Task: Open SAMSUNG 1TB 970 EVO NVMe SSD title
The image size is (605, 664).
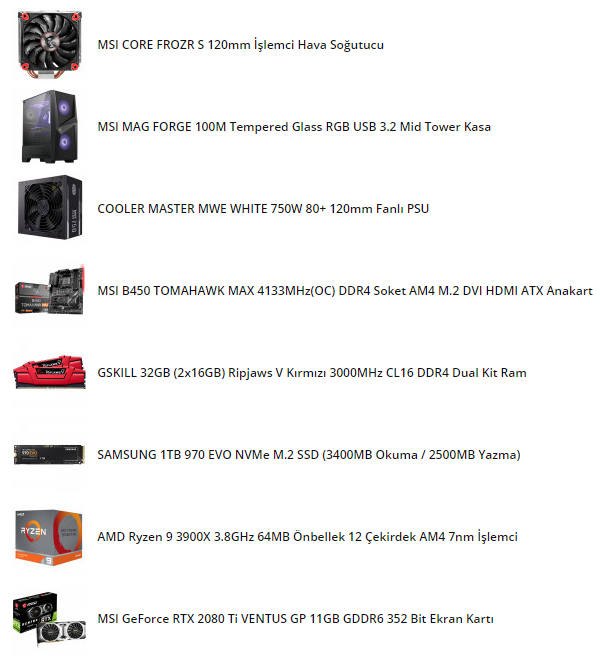Action: [x=309, y=455]
